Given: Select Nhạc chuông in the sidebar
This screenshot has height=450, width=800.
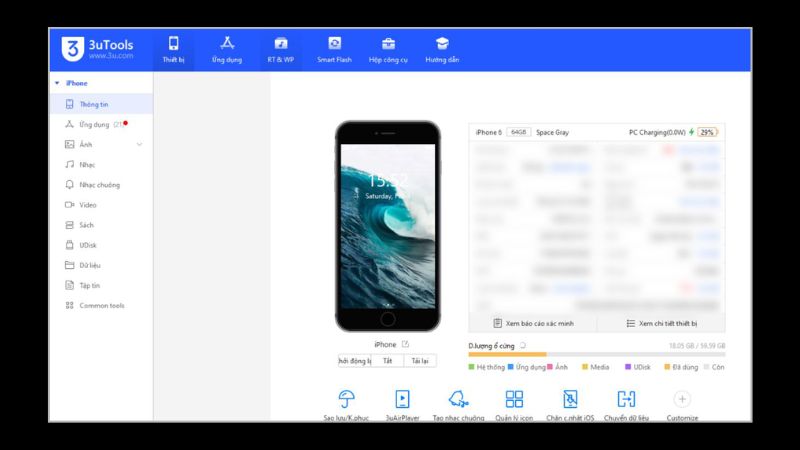Looking at the screenshot, I should pos(99,185).
